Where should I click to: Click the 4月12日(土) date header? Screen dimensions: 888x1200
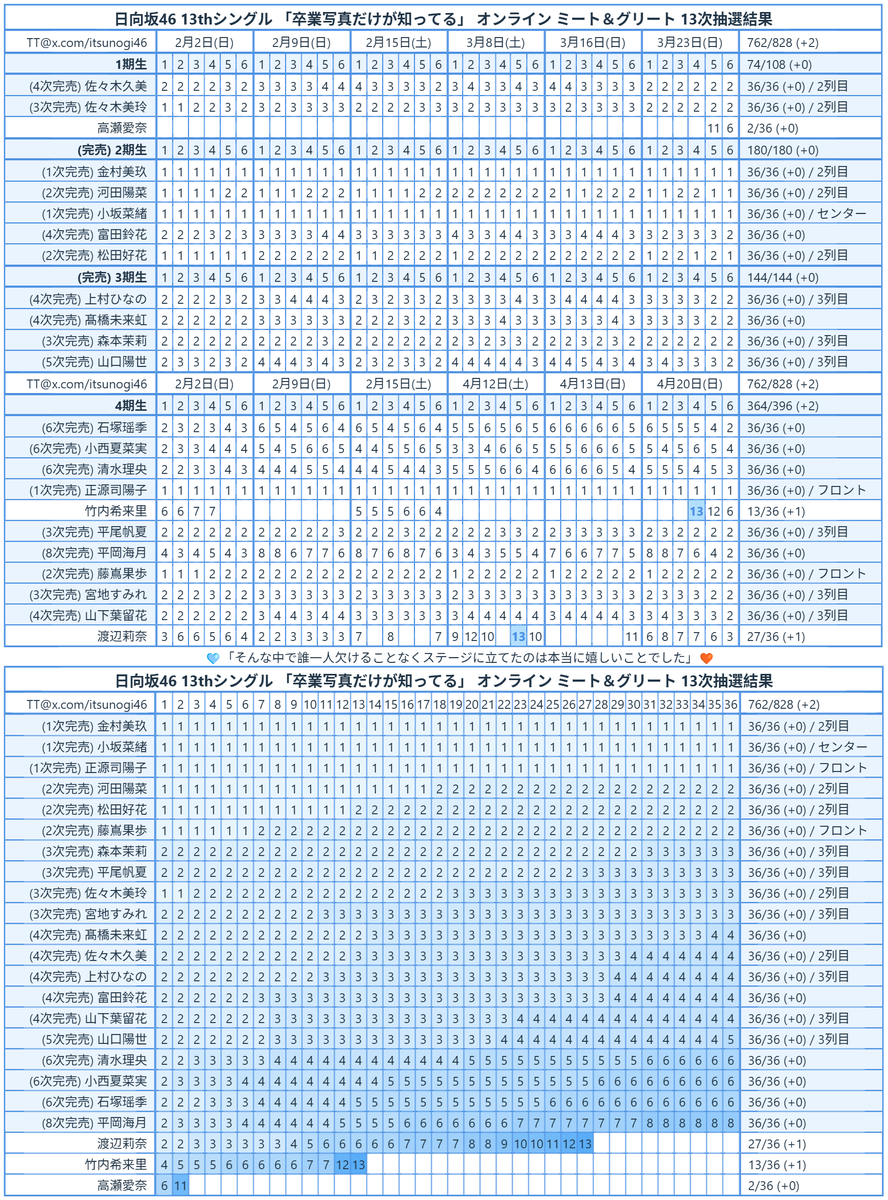pyautogui.click(x=497, y=383)
